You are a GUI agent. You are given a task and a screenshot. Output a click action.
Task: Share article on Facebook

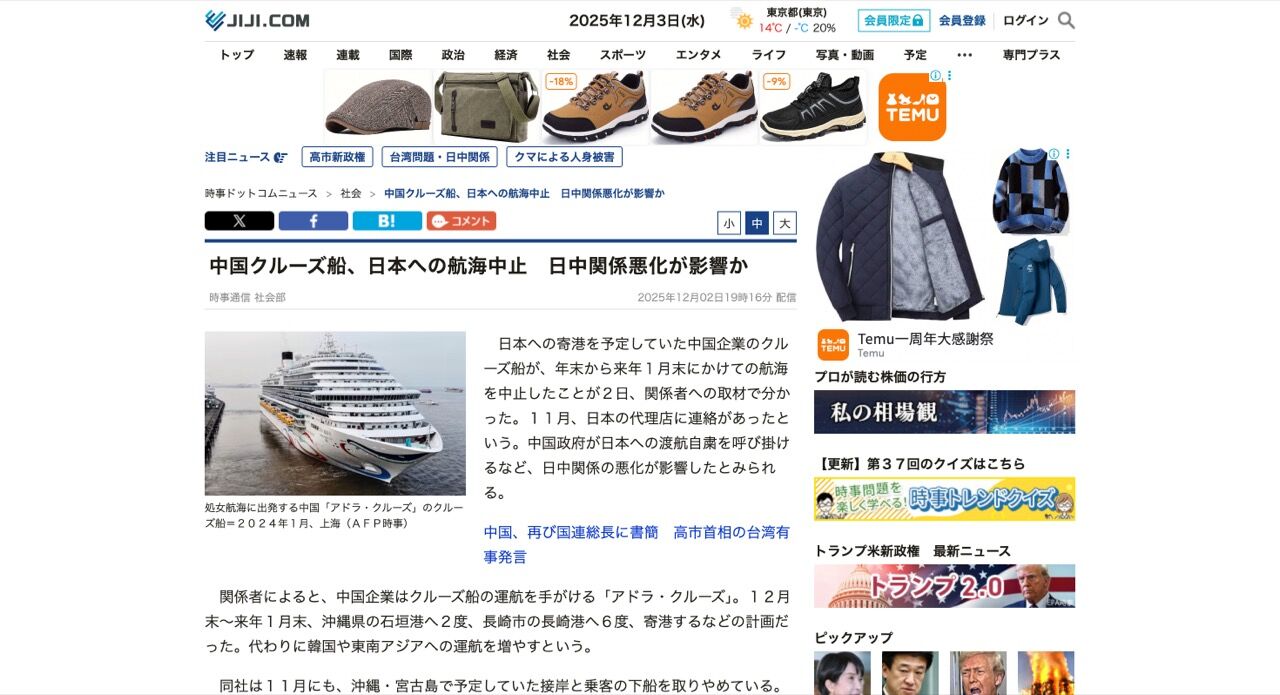point(313,221)
